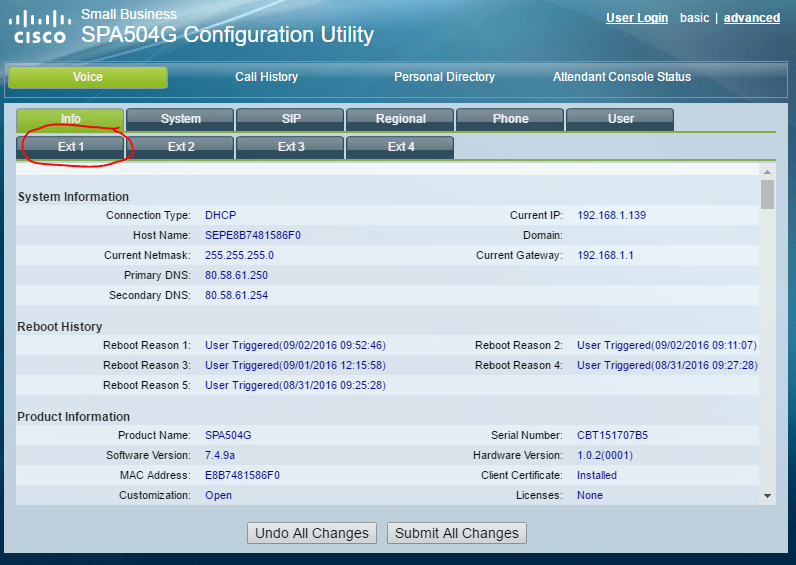Click Hardware Version value 1.0.2(0001)
The image size is (796, 565).
pyautogui.click(x=605, y=455)
